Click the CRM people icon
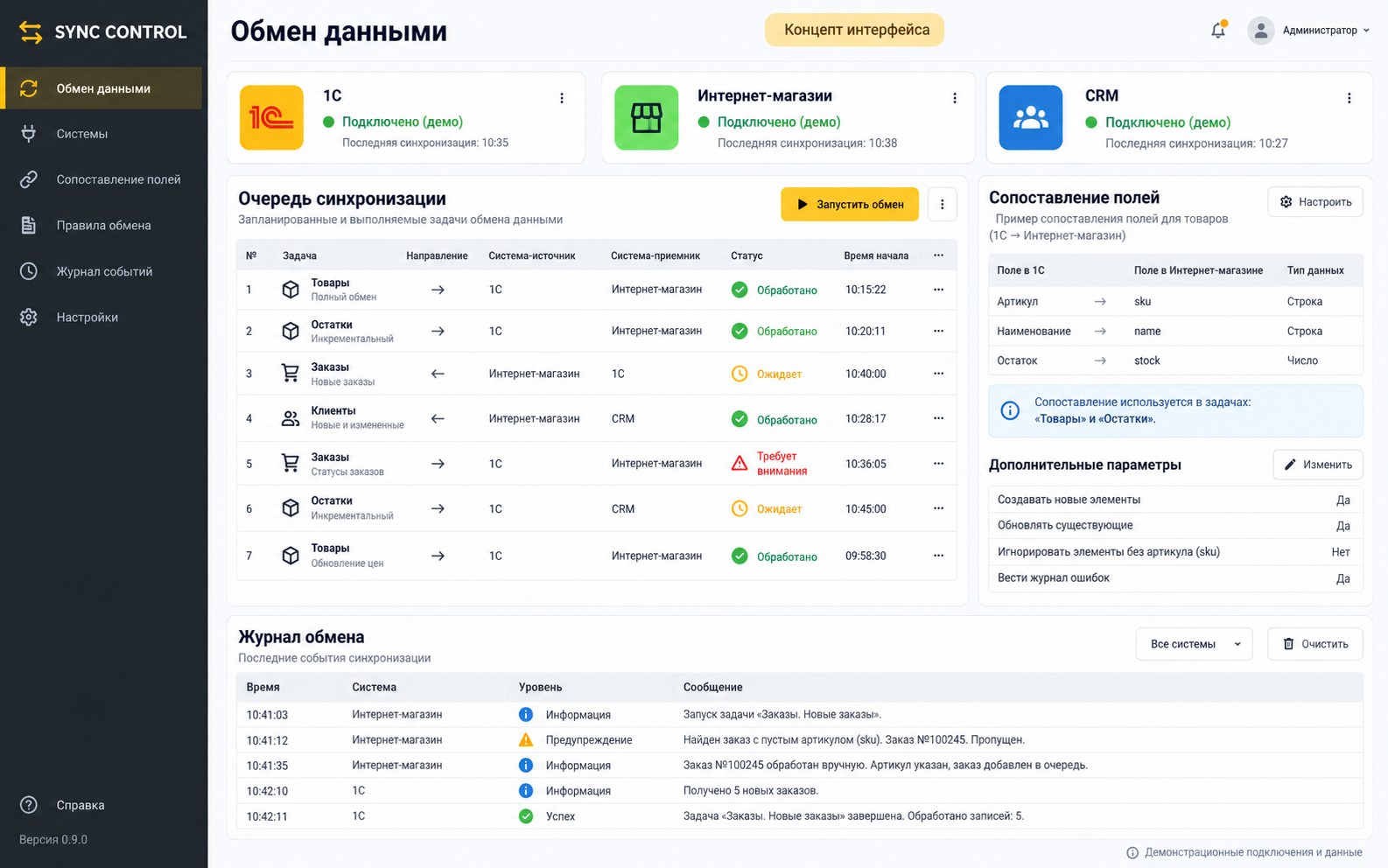 point(1030,117)
